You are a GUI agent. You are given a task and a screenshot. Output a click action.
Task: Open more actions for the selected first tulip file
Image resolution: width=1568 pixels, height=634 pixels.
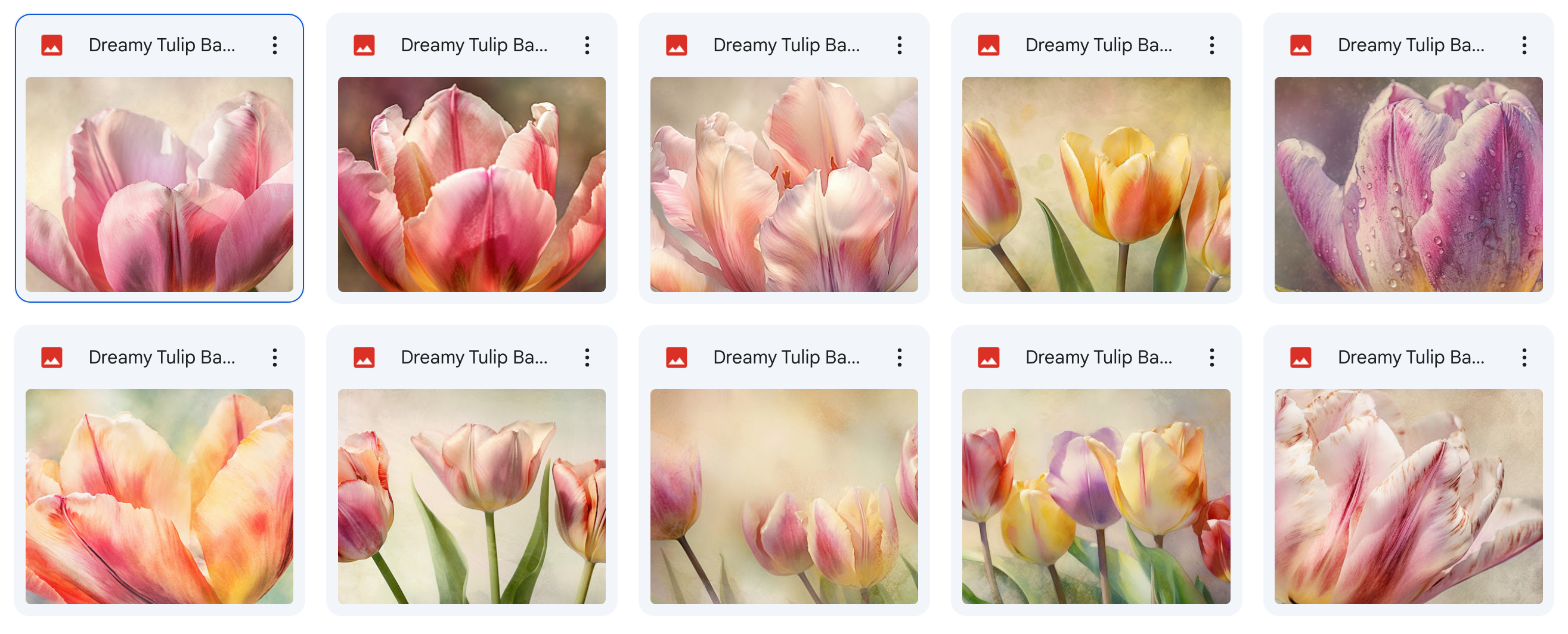274,46
